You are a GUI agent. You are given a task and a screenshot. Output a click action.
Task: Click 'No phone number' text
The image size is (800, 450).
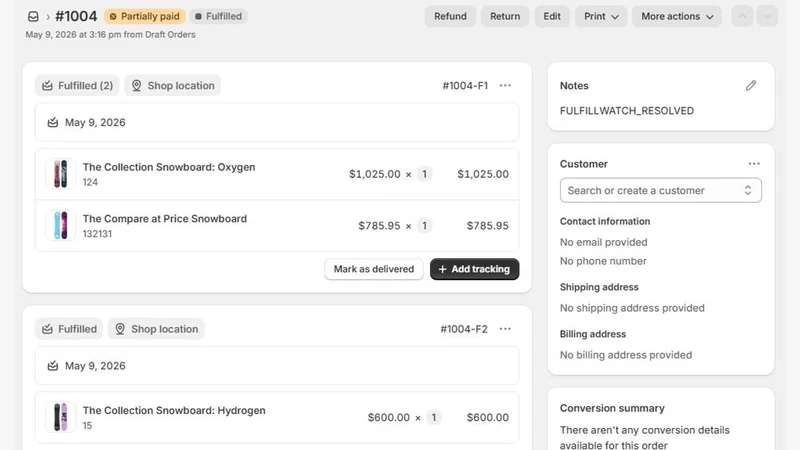(603, 261)
